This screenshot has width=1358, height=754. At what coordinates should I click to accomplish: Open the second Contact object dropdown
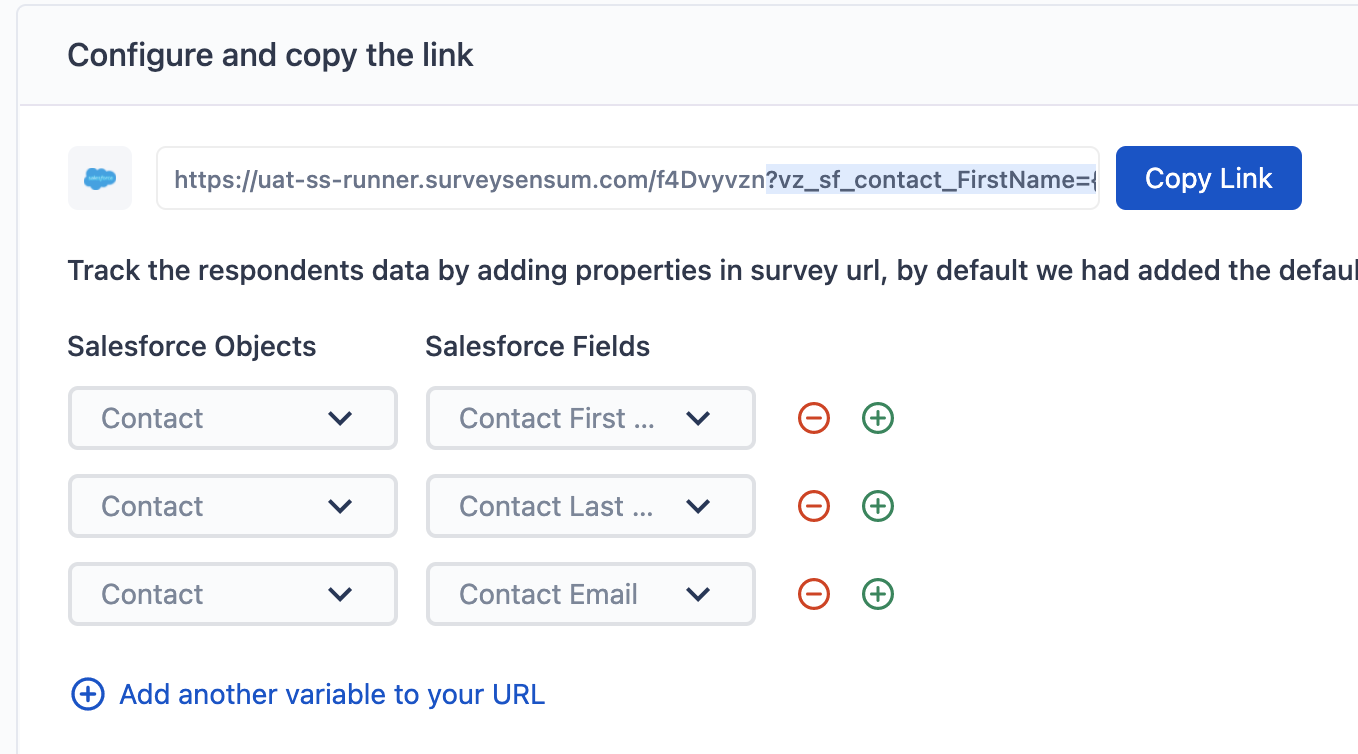233,506
